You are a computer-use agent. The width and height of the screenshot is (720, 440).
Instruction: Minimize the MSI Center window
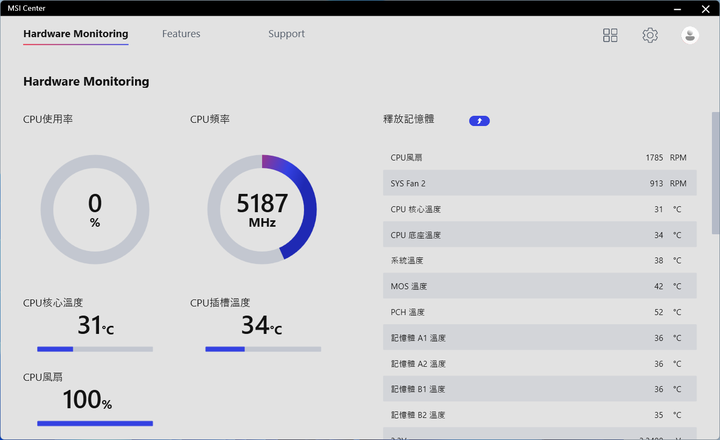click(x=677, y=9)
